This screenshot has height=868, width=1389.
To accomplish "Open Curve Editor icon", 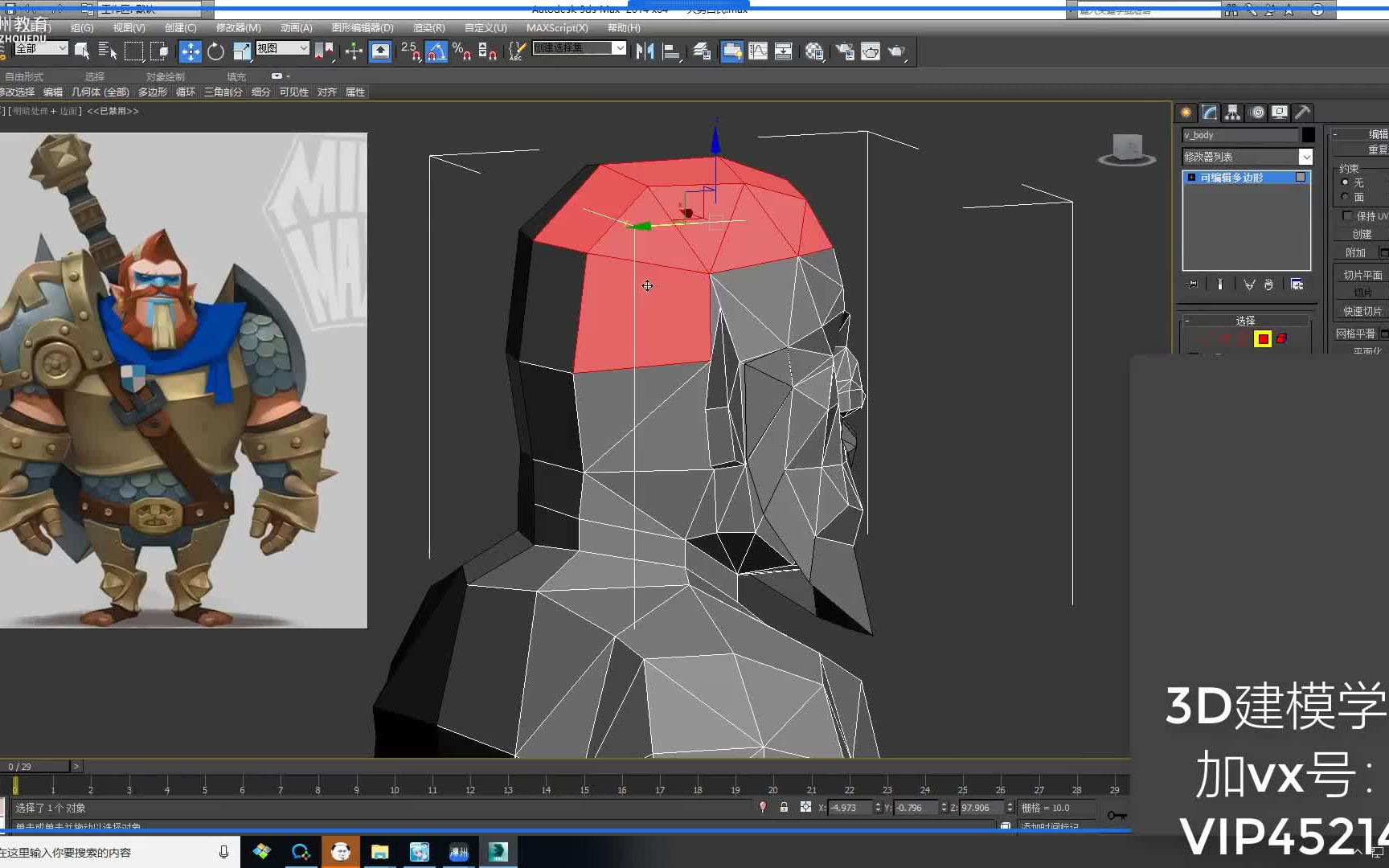I will coord(758,51).
